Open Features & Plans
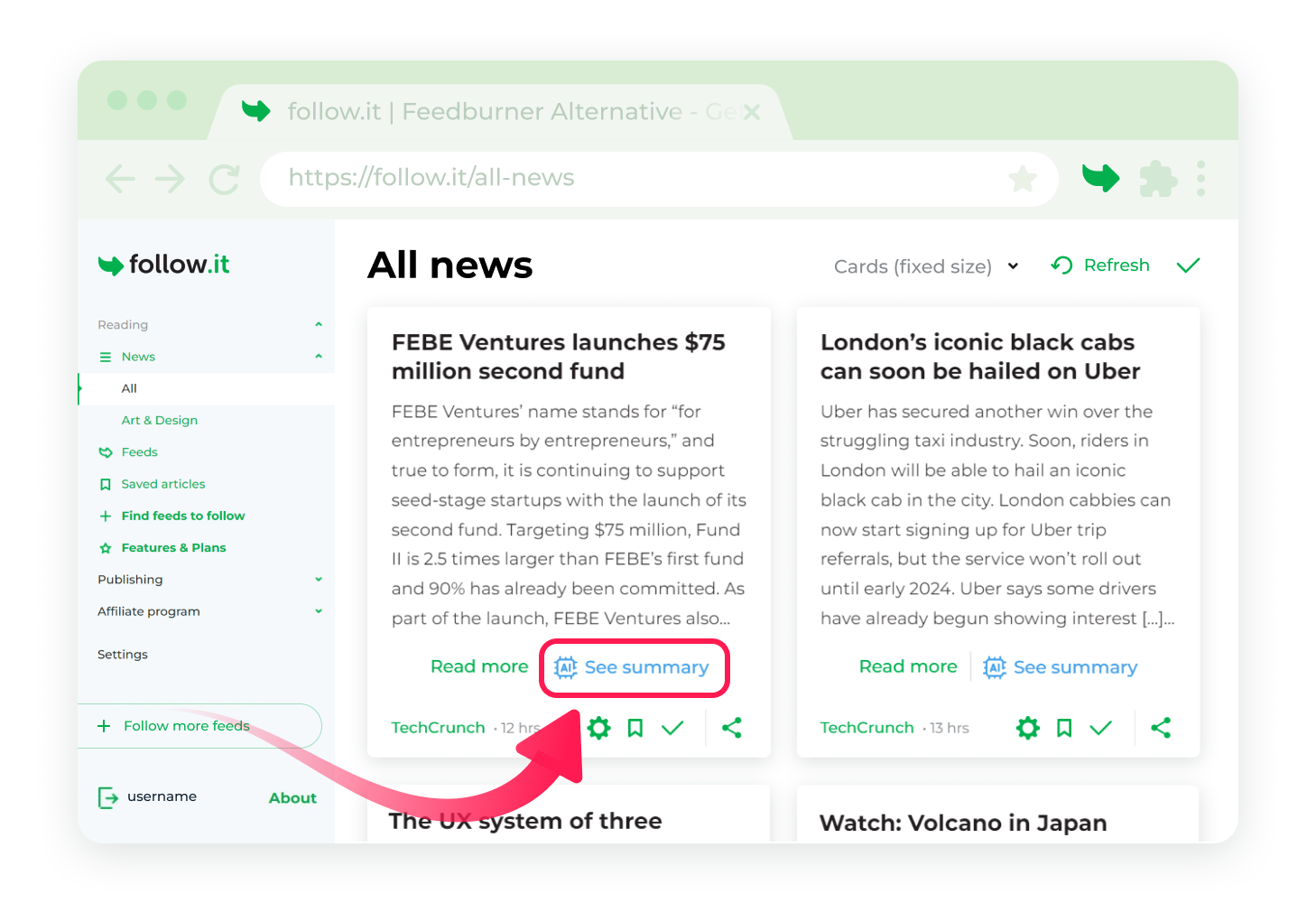 173,547
